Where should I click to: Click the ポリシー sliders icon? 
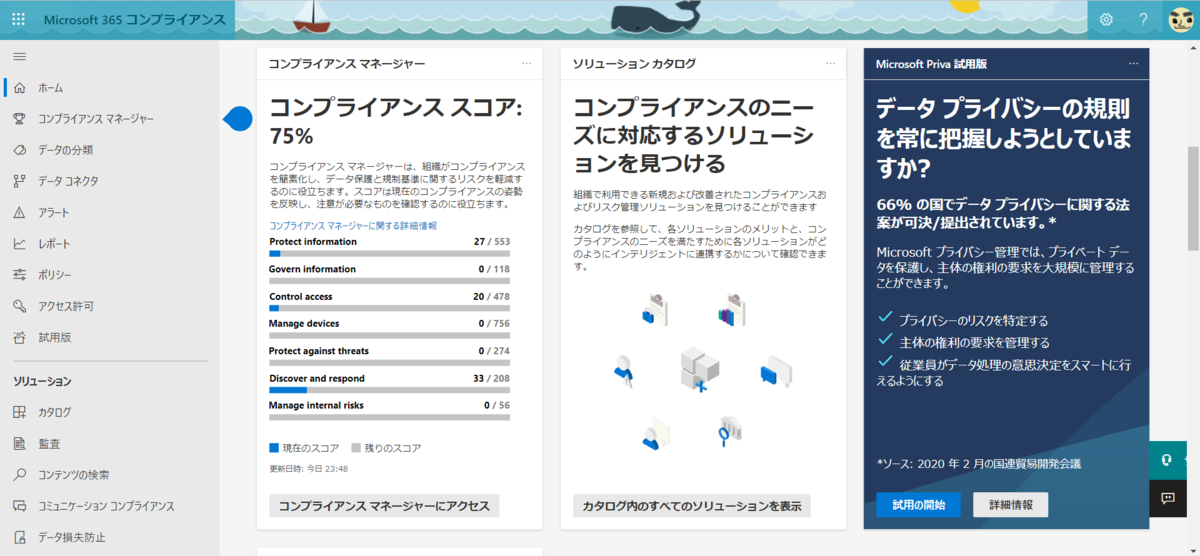[x=19, y=275]
